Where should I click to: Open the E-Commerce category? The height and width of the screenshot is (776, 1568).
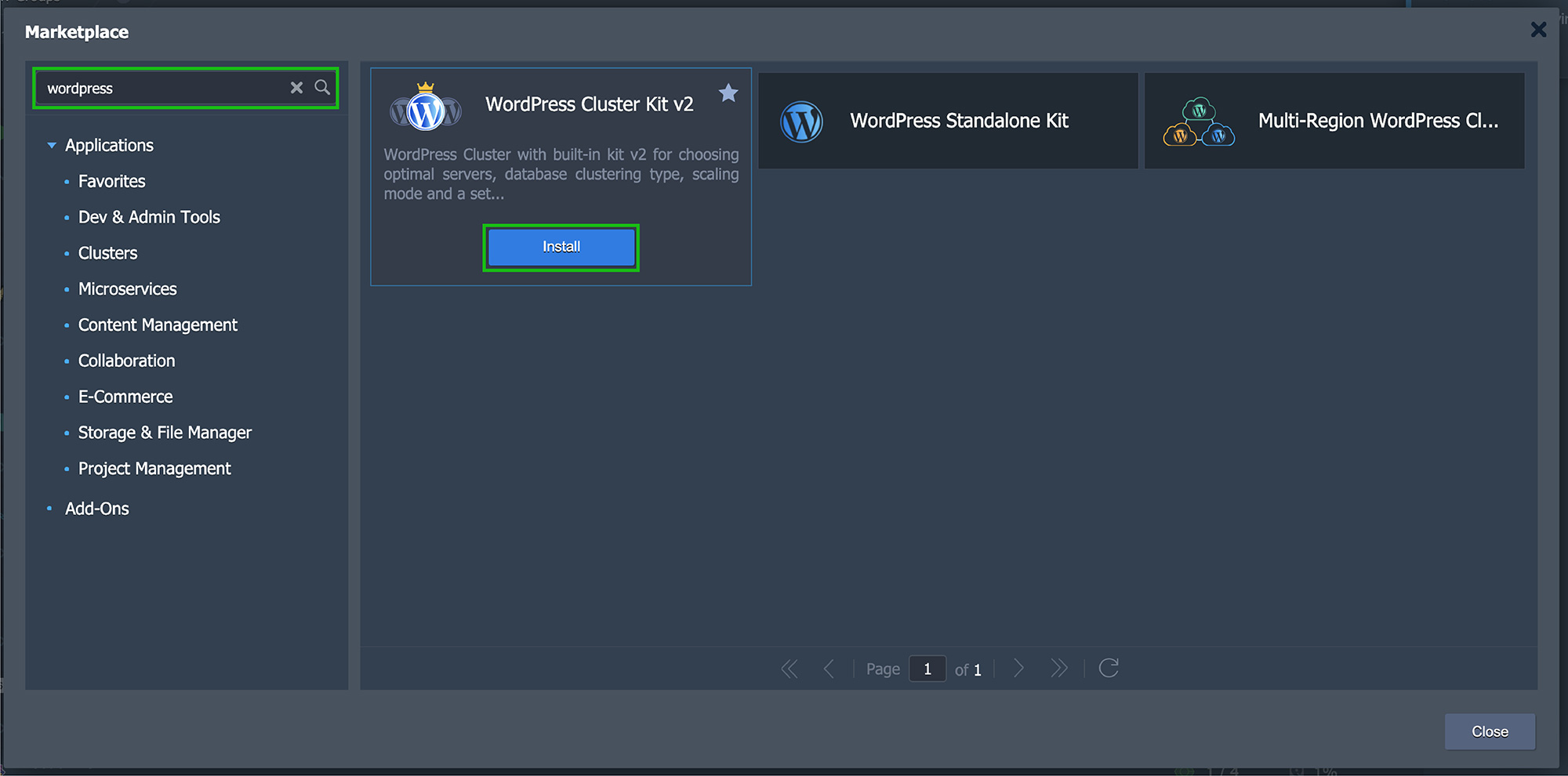click(x=125, y=397)
